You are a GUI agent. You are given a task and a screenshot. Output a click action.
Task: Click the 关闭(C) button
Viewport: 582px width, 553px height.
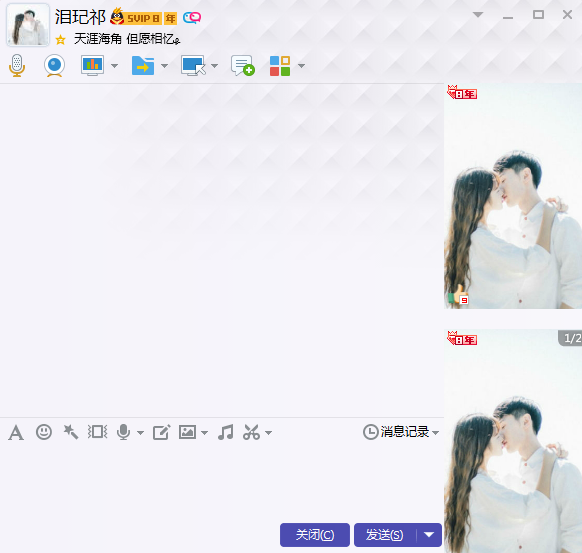point(315,535)
